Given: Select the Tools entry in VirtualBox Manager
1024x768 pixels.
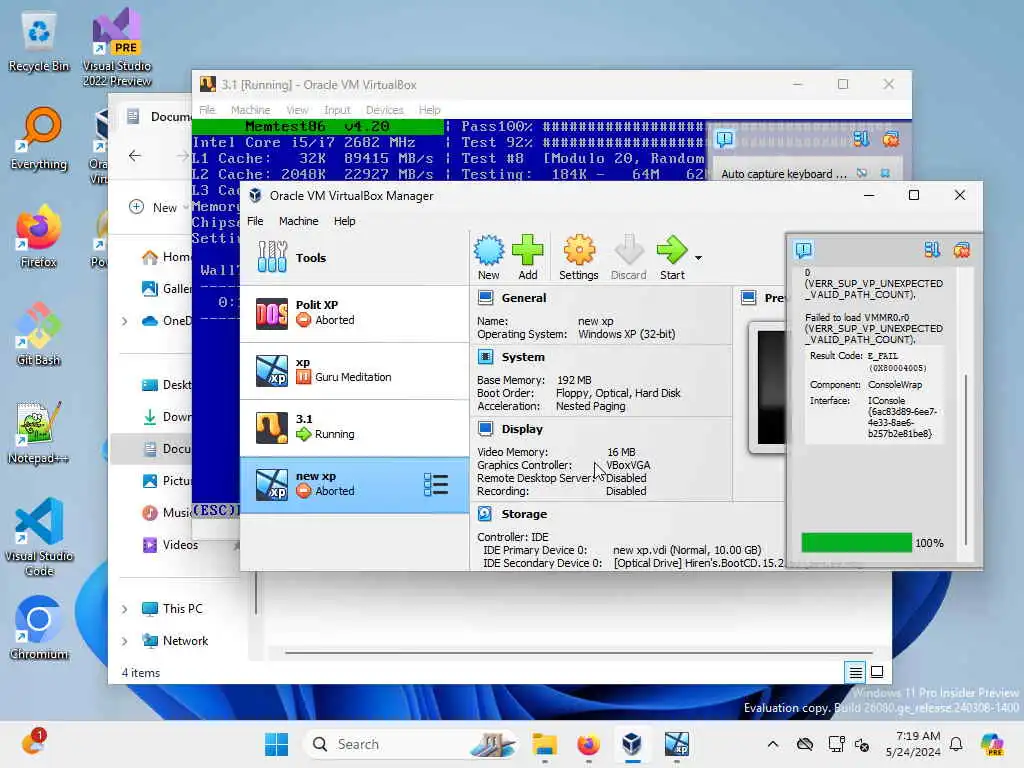Looking at the screenshot, I should click(355, 257).
